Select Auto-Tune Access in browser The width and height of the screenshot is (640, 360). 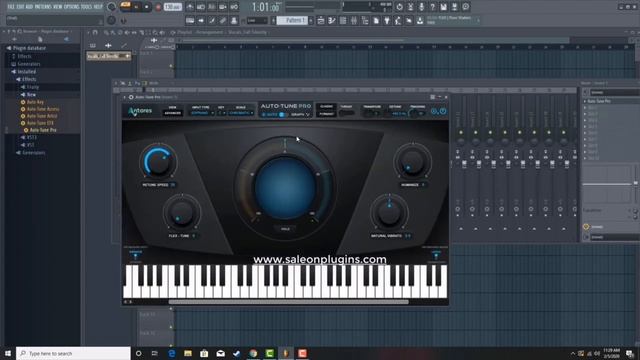click(x=43, y=109)
